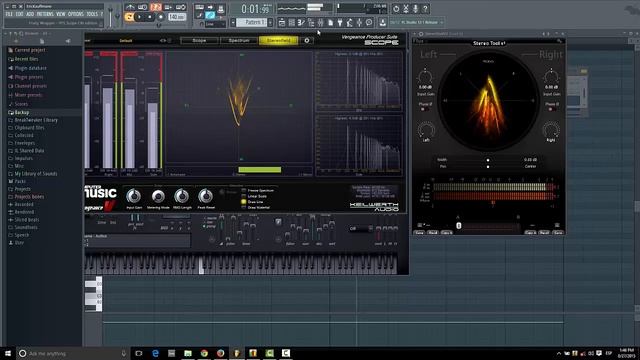The image size is (640, 360).
Task: Click the left Recall button in Stereo Tool
Action: click(x=433, y=232)
